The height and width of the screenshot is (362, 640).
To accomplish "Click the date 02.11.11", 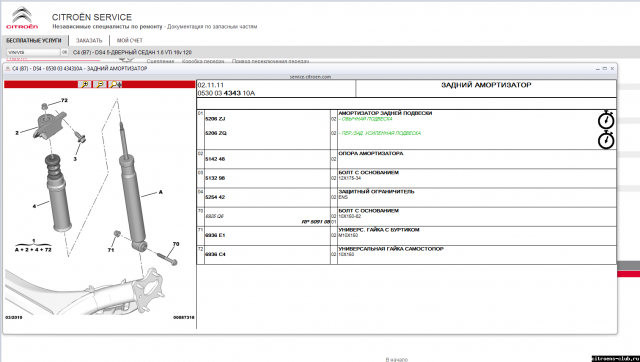I will [x=211, y=85].
